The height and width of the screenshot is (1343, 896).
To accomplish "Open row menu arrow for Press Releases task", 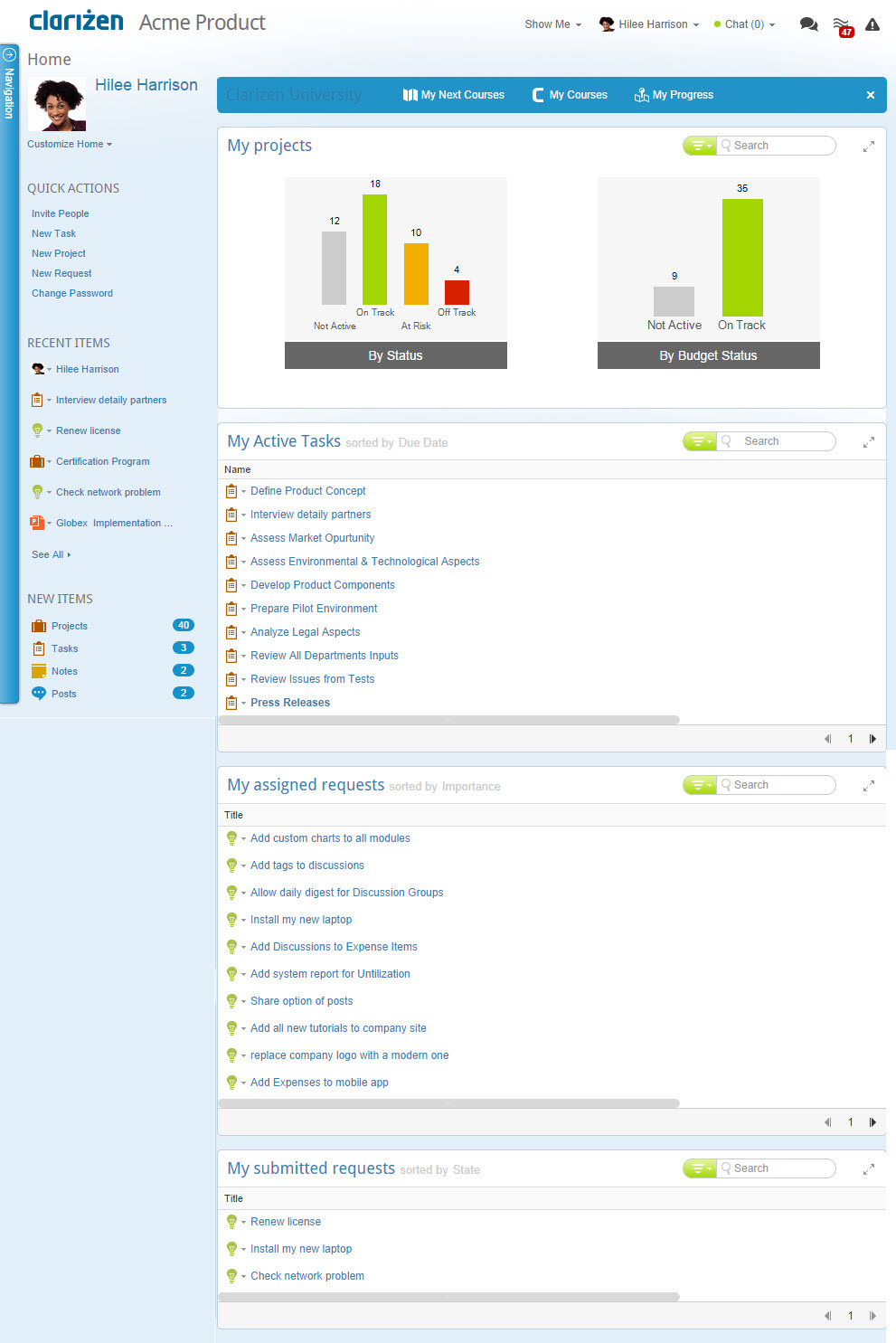I will point(243,703).
